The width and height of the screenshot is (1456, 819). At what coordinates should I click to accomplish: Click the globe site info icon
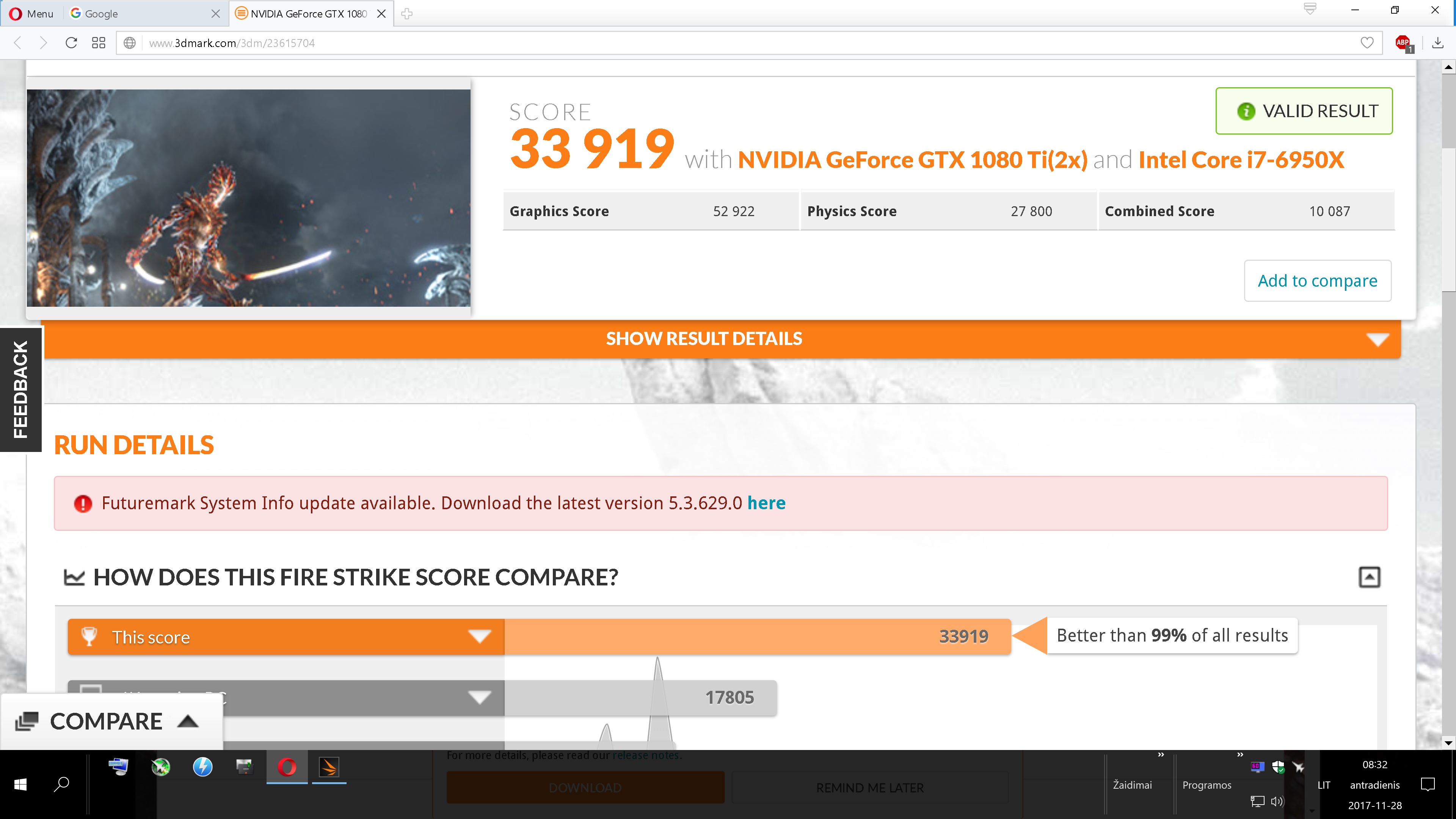[x=129, y=43]
